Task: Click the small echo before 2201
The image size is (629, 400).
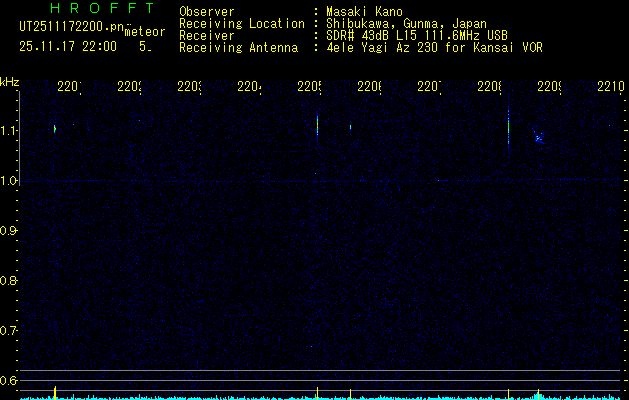Action: (x=55, y=129)
